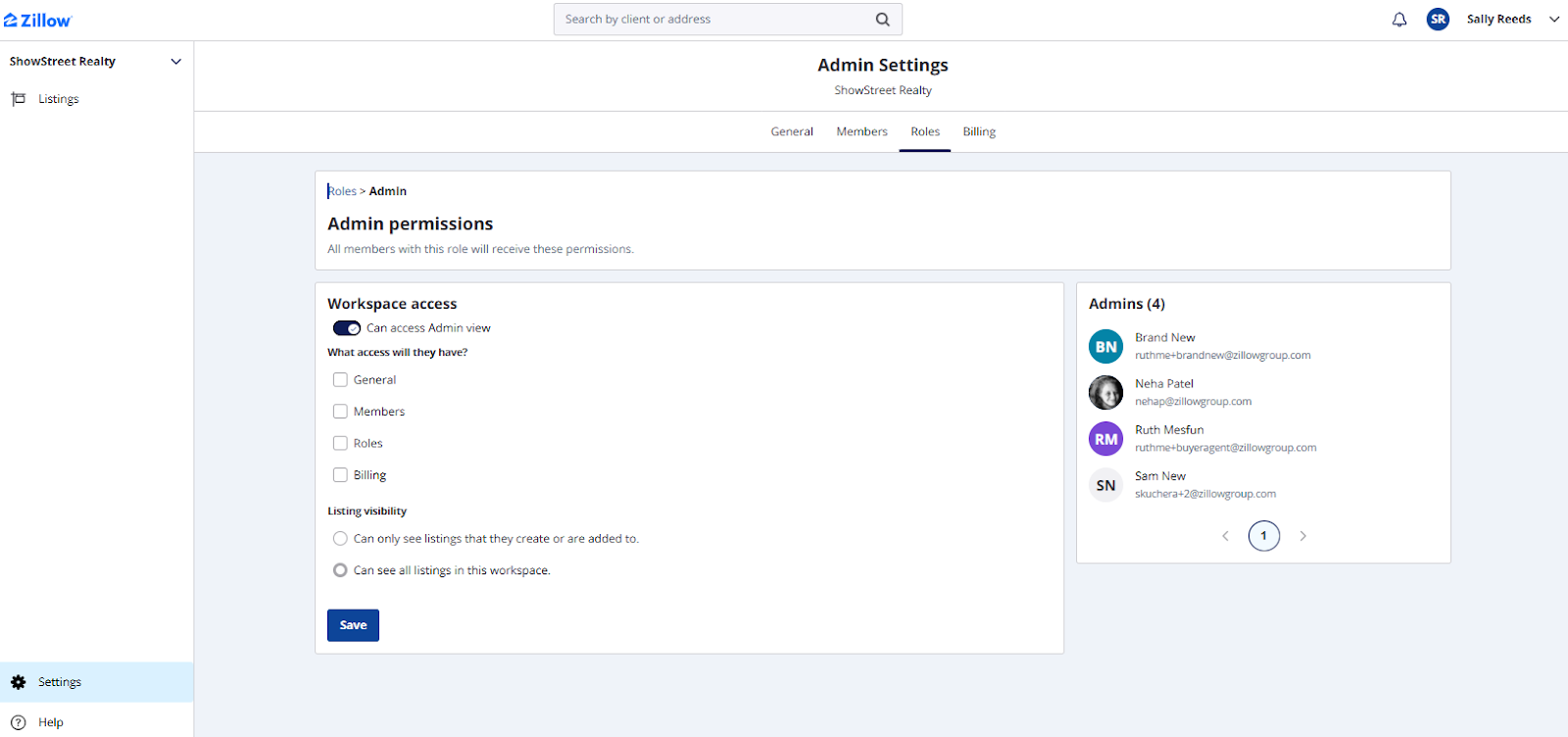Switch to the Members tab

861,131
